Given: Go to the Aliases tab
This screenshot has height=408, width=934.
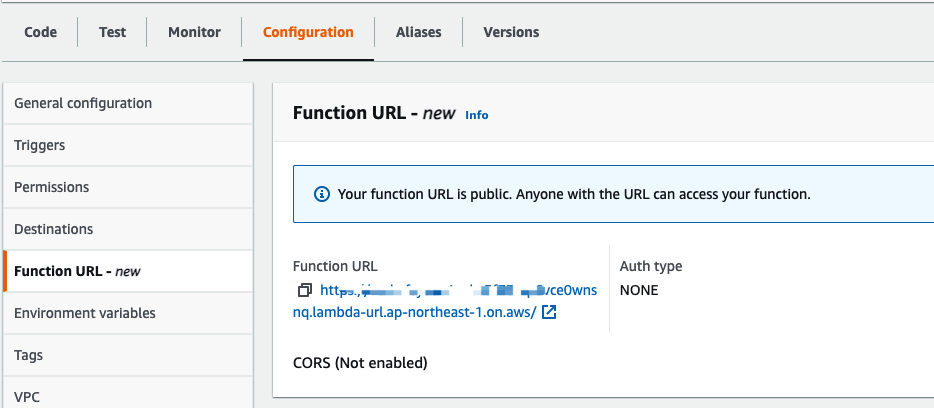Looking at the screenshot, I should (x=418, y=32).
